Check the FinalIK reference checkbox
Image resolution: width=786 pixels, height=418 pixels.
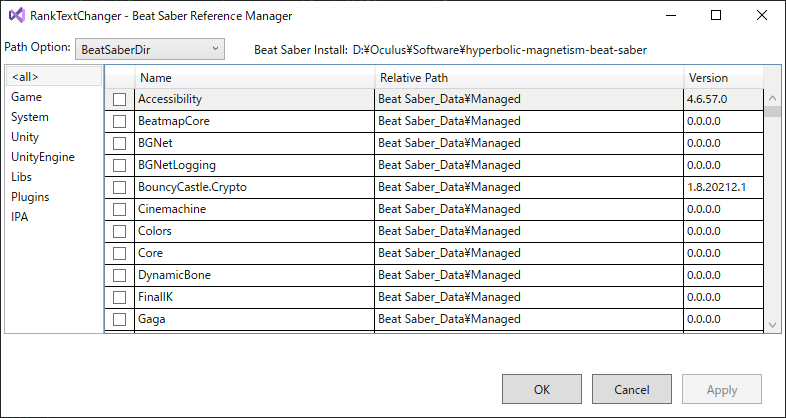tap(120, 298)
